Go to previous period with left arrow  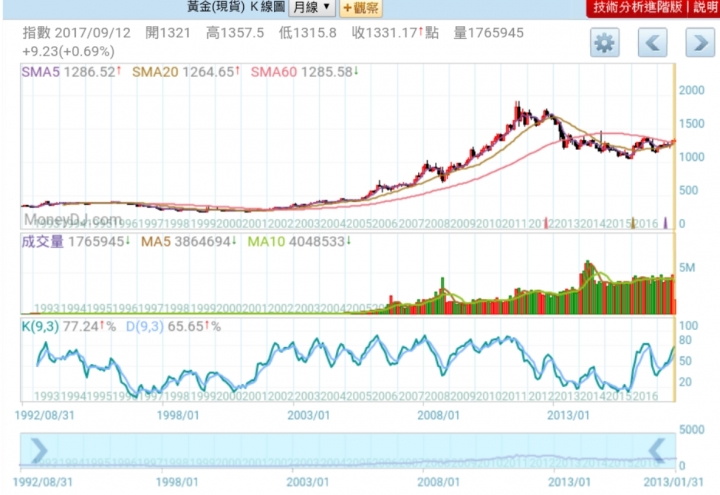[652, 43]
